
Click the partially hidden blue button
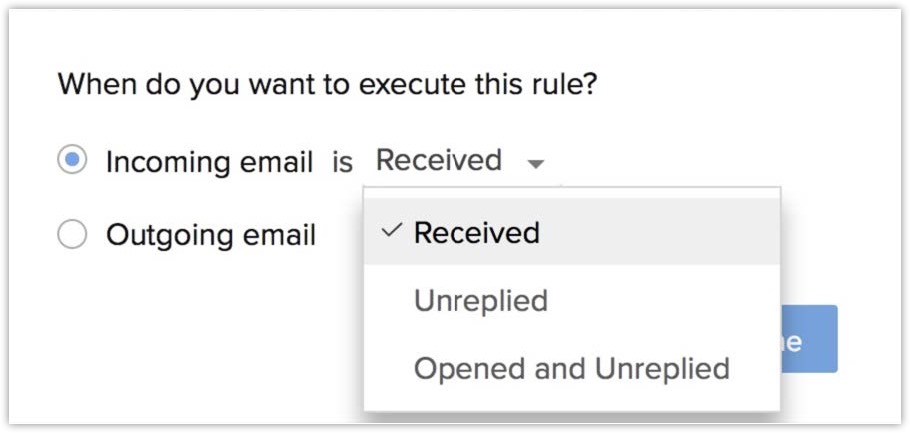tap(808, 340)
